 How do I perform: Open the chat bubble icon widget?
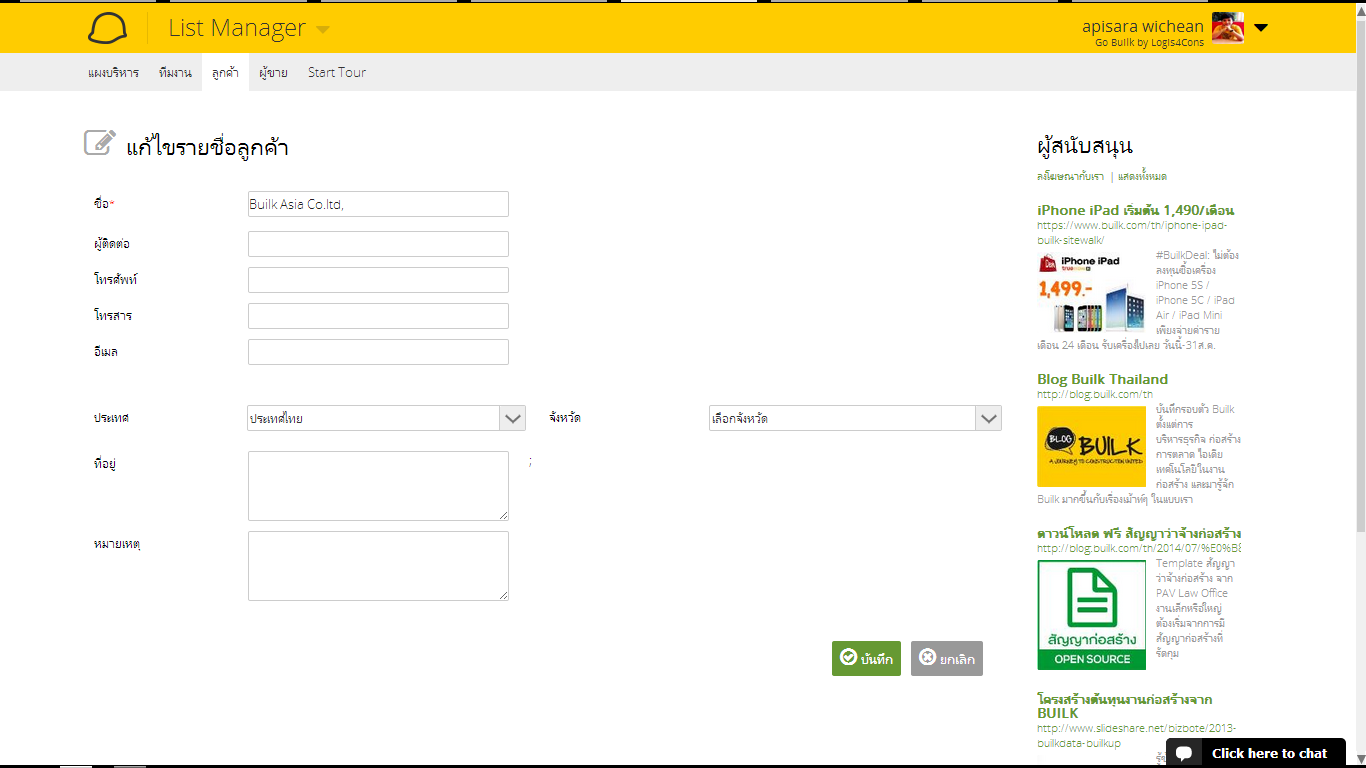(1184, 754)
